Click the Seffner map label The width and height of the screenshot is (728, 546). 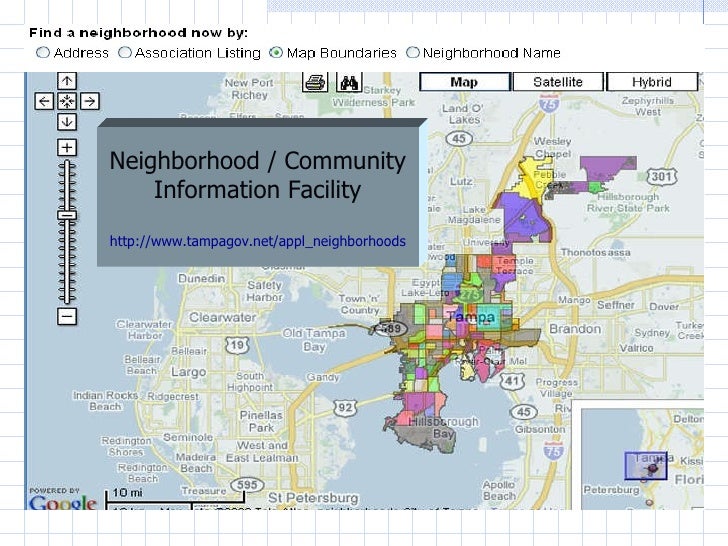click(x=616, y=305)
